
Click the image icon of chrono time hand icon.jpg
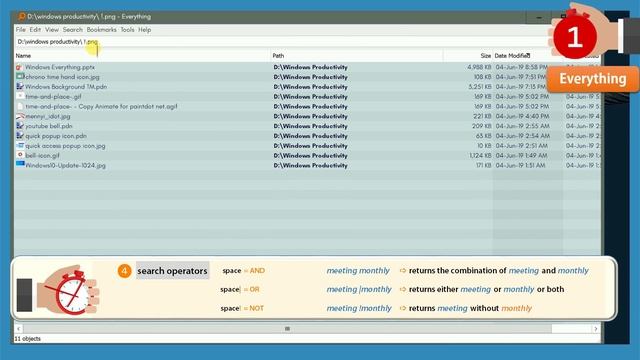coord(20,77)
